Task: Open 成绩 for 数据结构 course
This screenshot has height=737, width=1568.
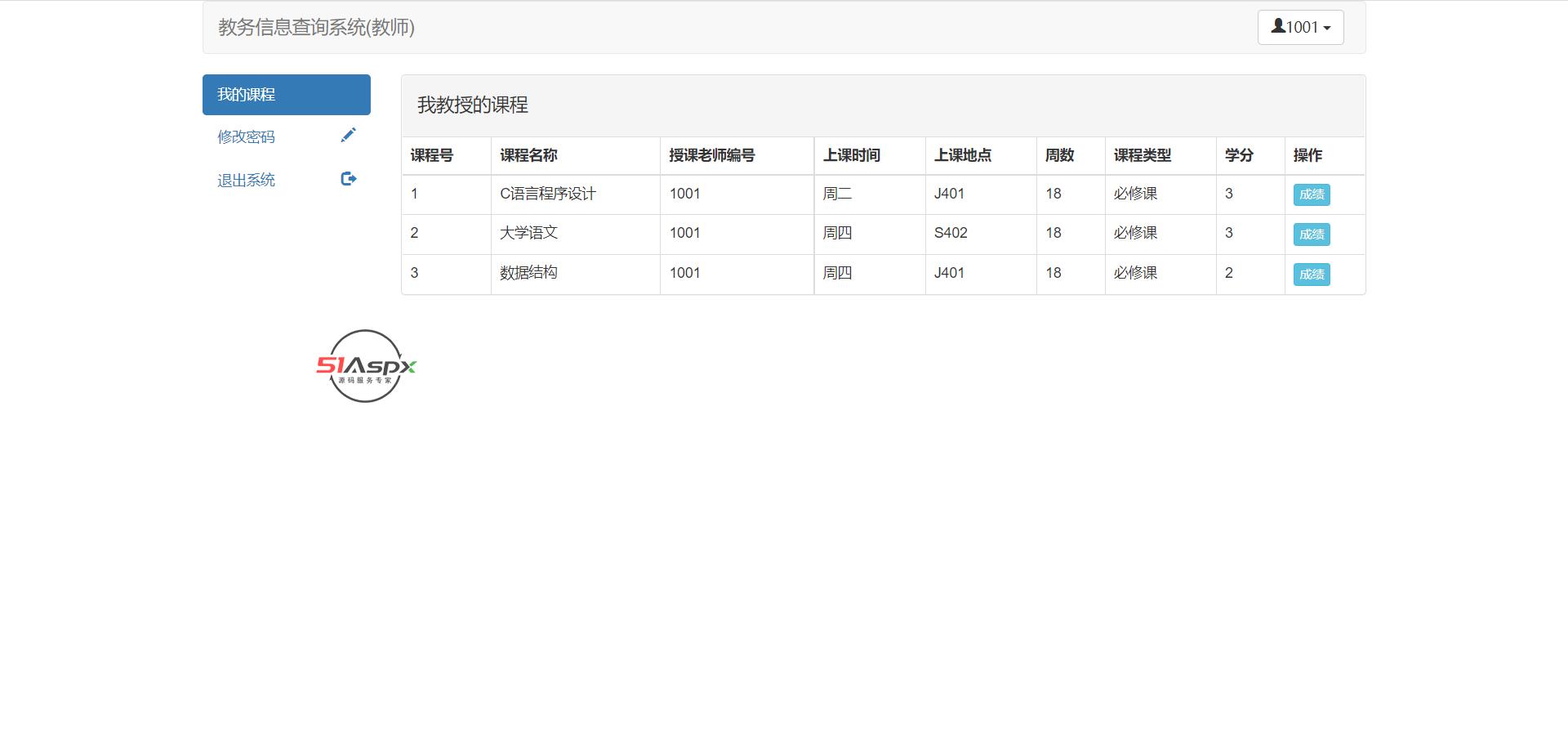Action: (x=1312, y=275)
